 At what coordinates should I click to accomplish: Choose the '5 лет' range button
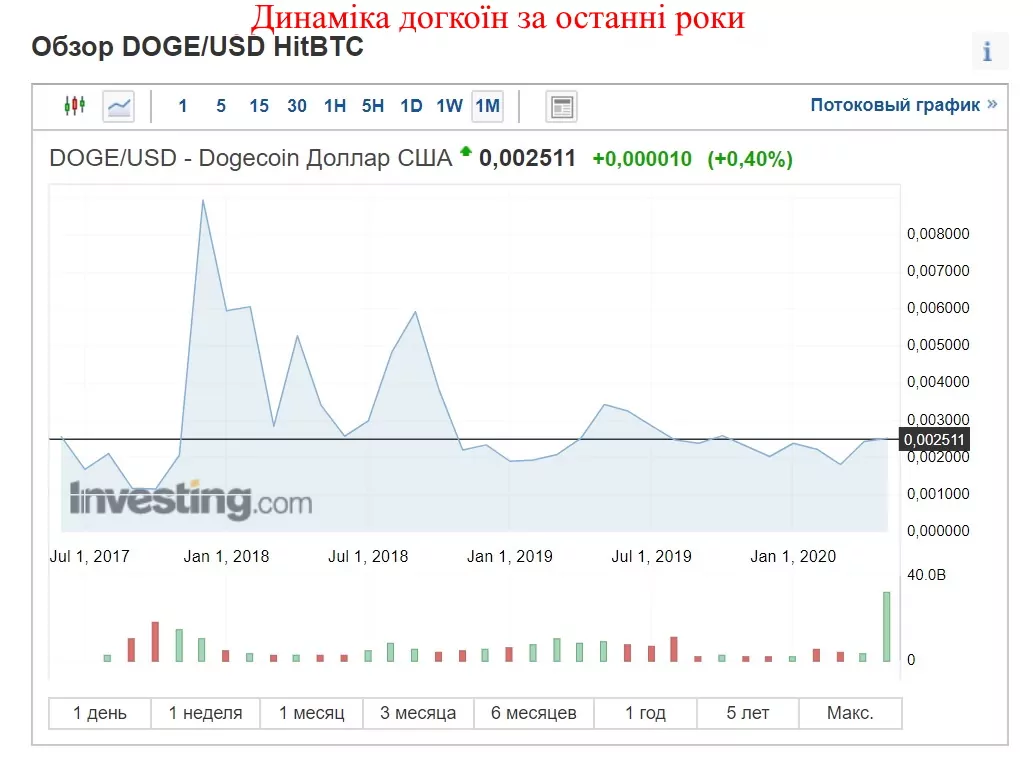[748, 713]
